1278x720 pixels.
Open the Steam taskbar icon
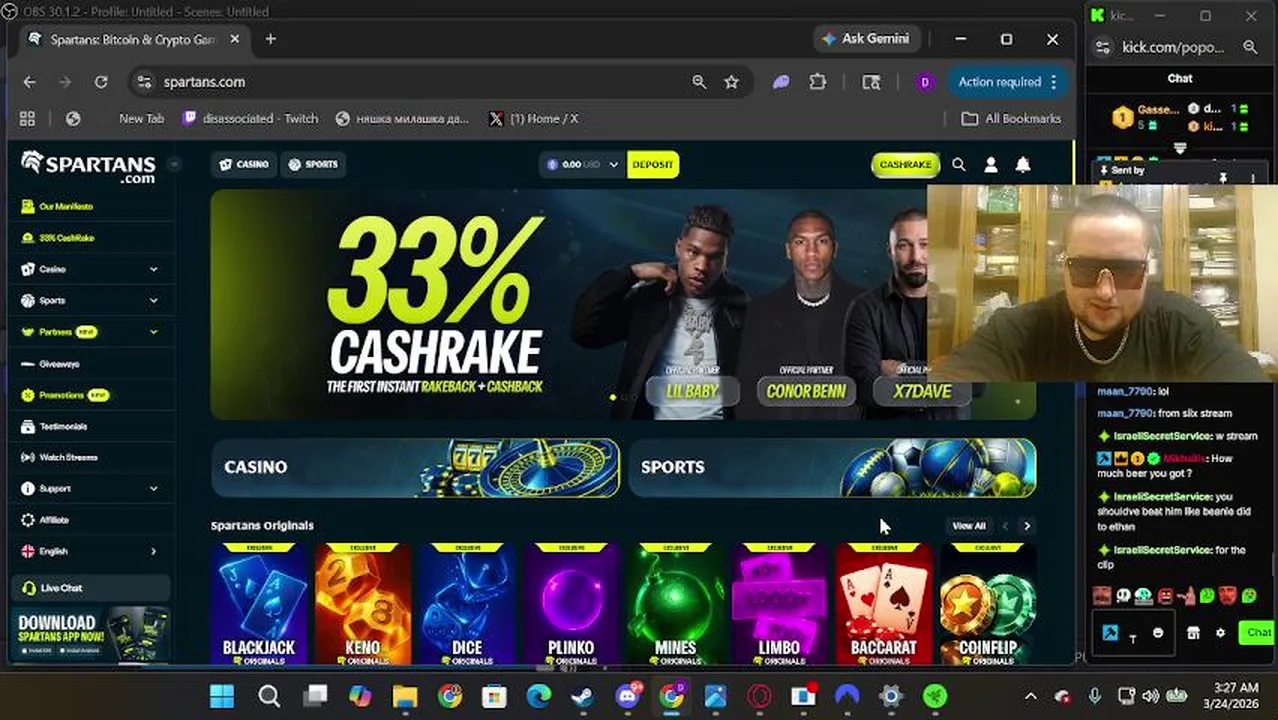pos(583,696)
